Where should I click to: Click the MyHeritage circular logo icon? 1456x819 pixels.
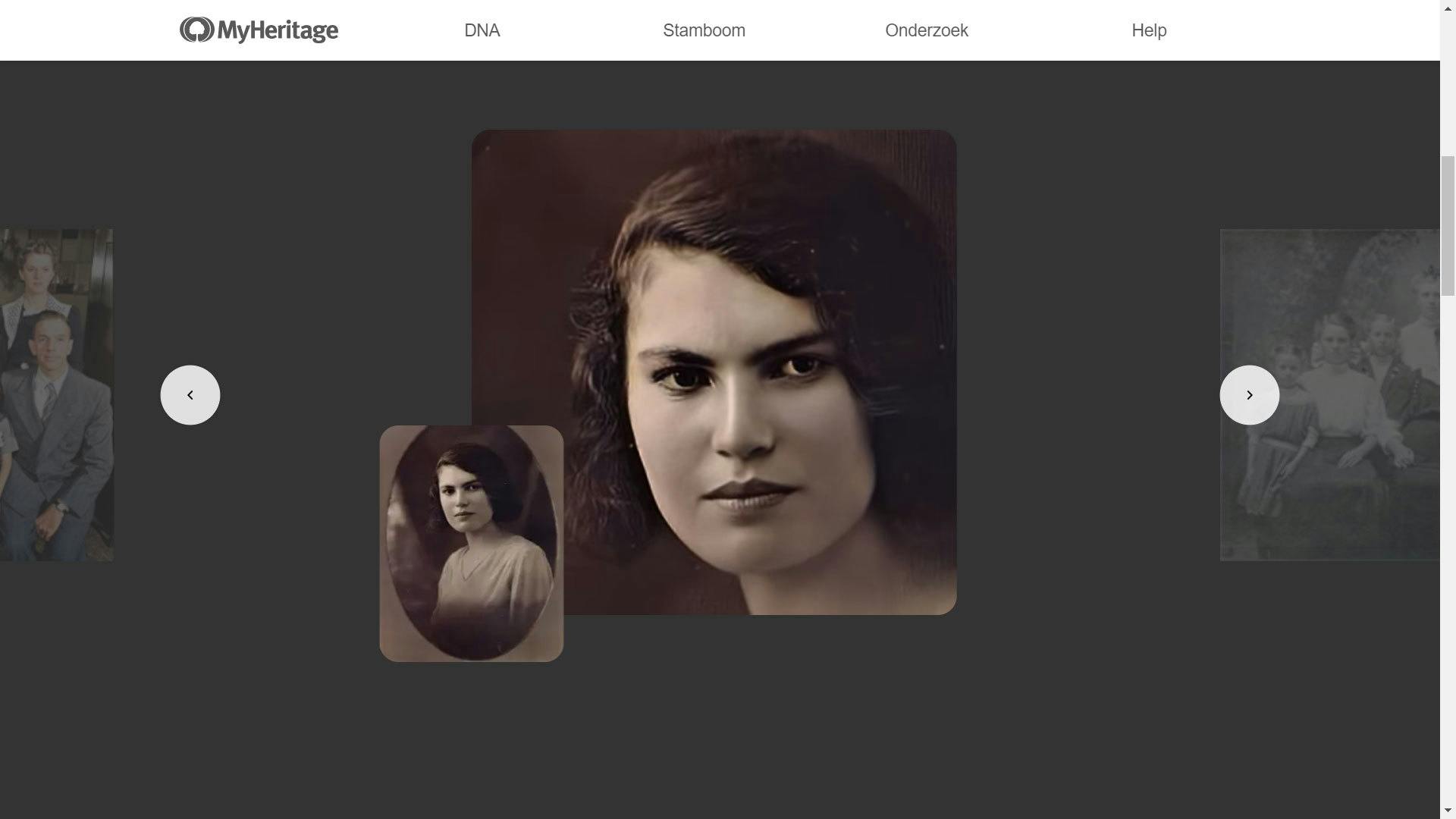click(x=196, y=30)
